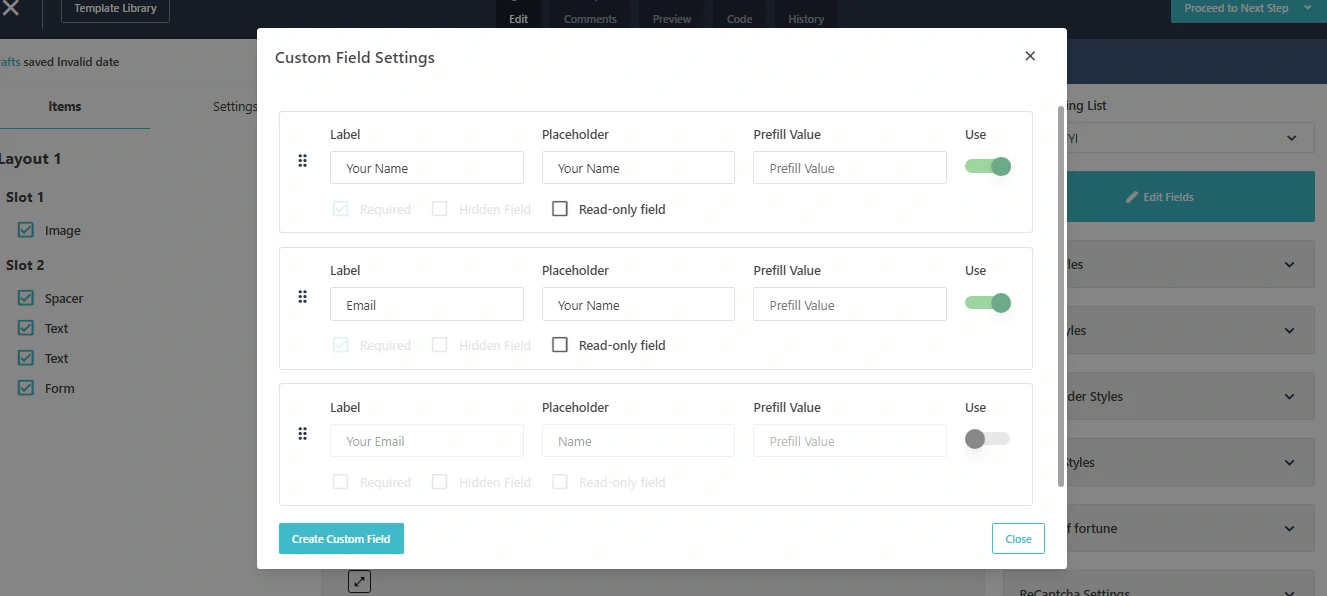Select the Settings tab in left panel
This screenshot has height=596, width=1327.
tap(235, 106)
